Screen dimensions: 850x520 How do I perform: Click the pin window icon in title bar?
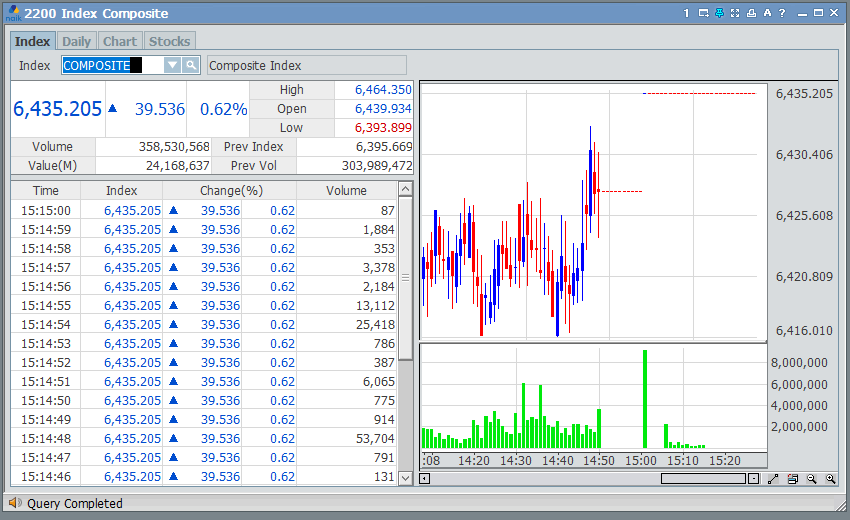[719, 13]
